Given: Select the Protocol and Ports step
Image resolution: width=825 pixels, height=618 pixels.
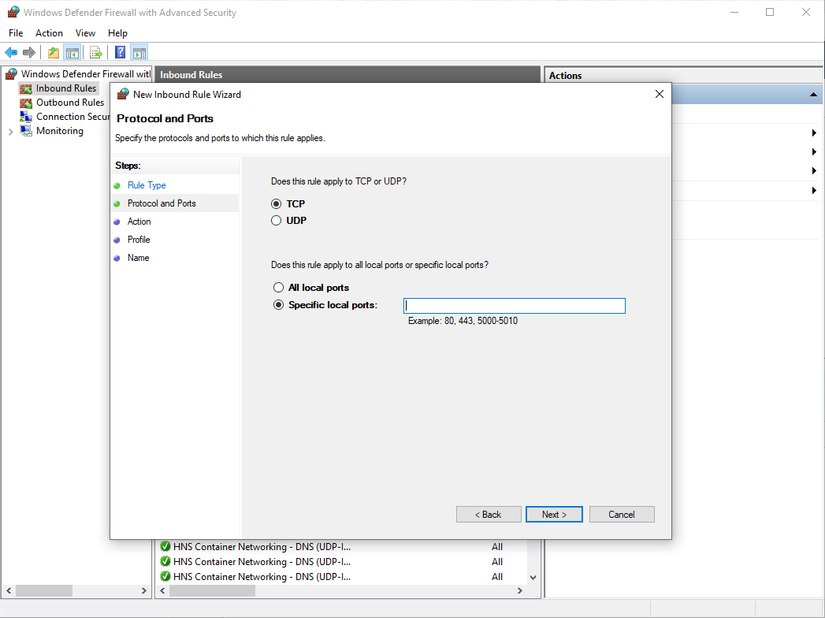Looking at the screenshot, I should coord(162,203).
